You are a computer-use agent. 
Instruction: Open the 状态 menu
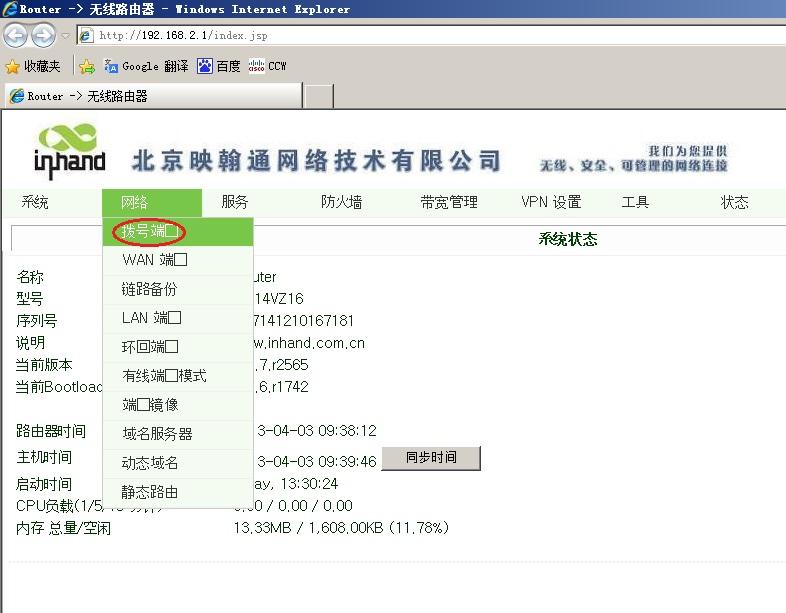[734, 202]
